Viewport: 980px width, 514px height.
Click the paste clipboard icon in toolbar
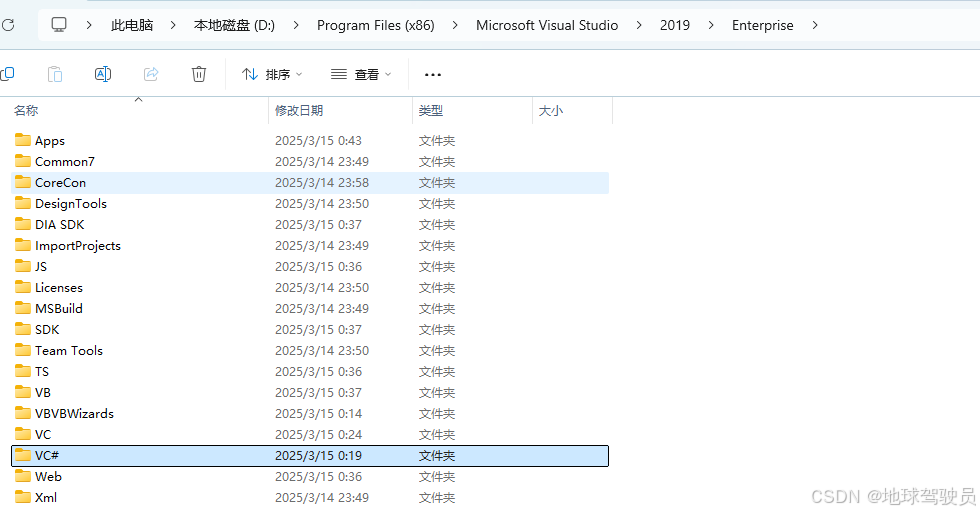click(55, 74)
